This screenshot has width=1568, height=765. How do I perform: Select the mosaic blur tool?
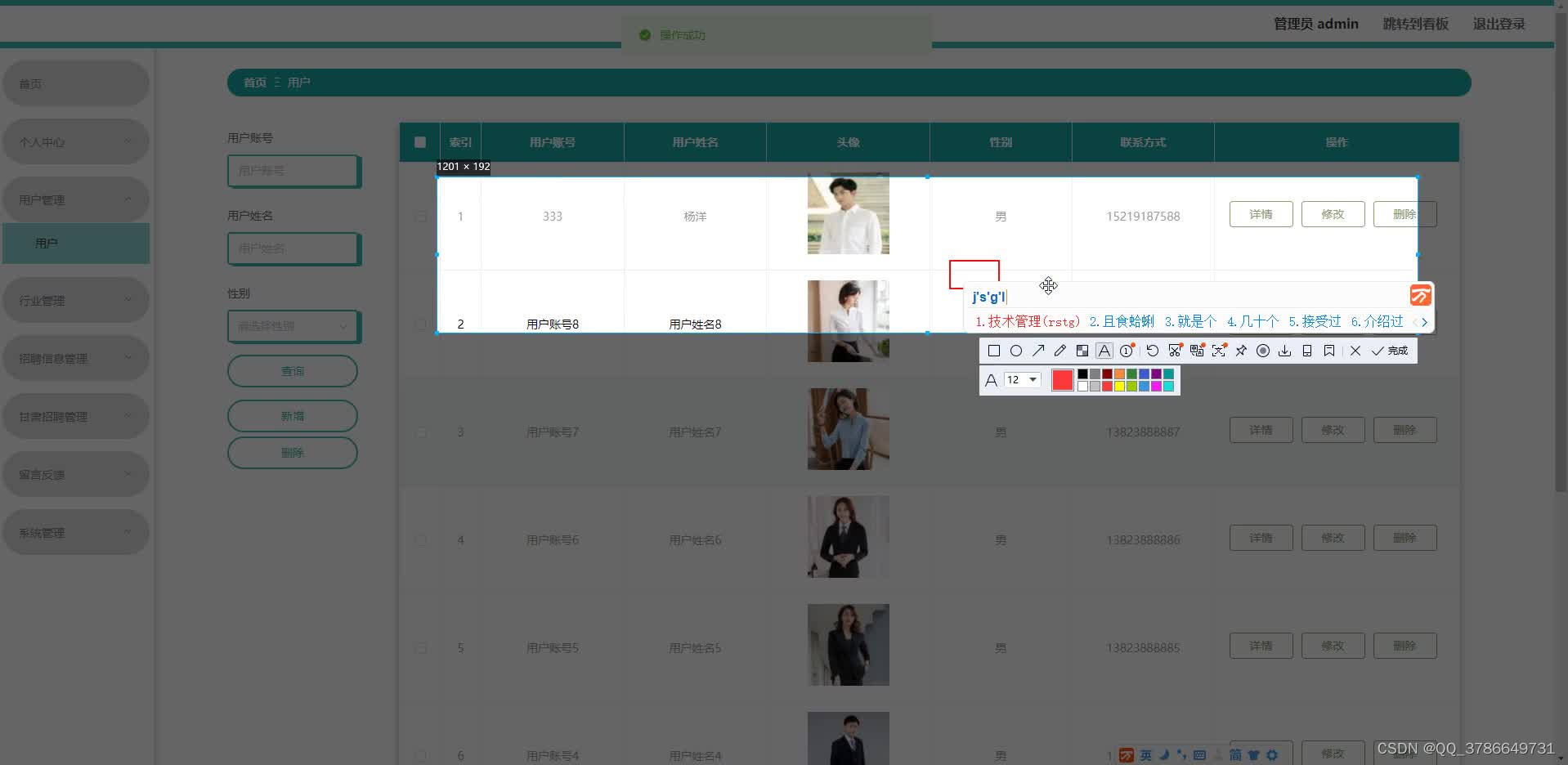[x=1082, y=351]
